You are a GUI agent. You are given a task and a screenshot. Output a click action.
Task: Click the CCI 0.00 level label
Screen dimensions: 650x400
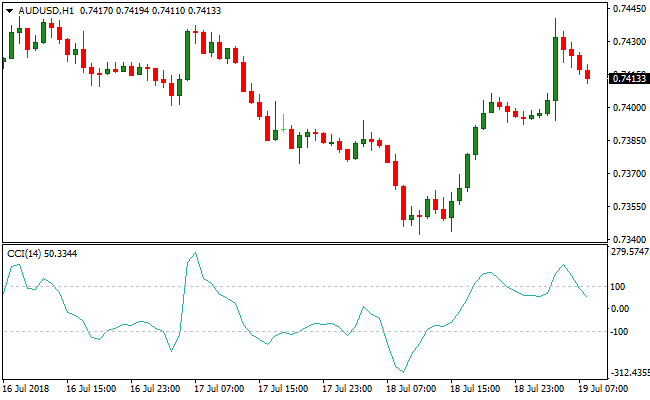pyautogui.click(x=620, y=309)
